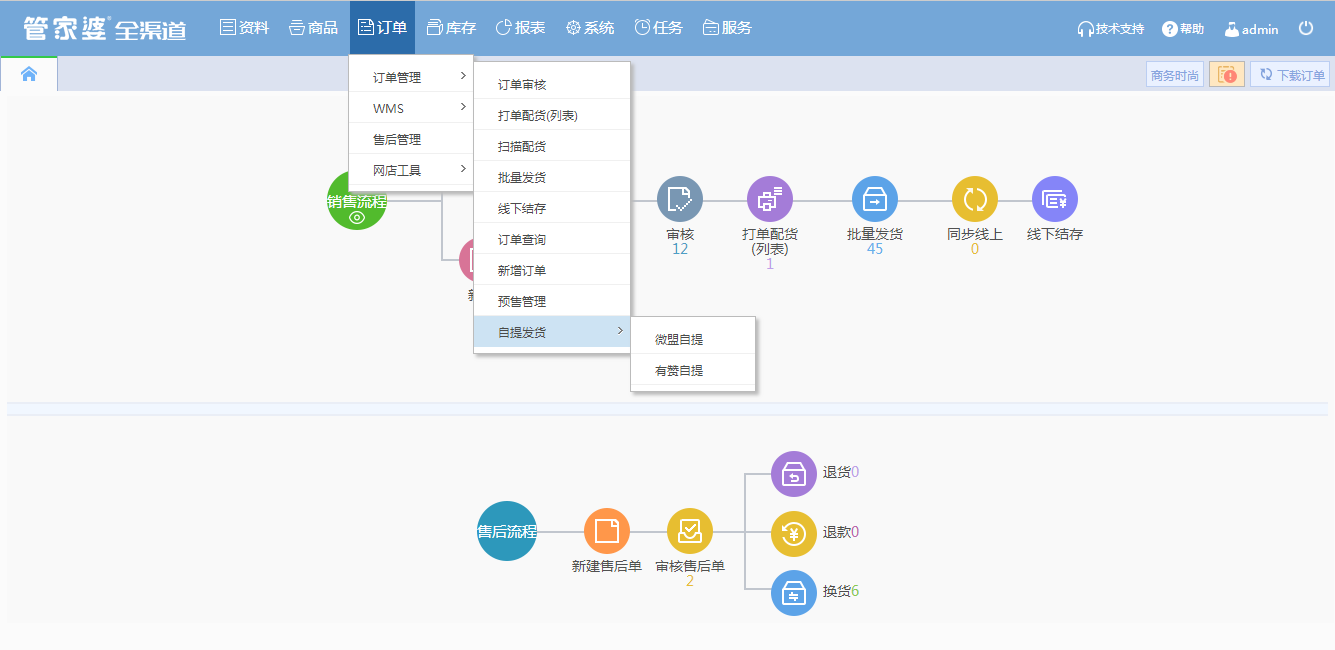Screen dimensions: 1335x650
Task: Expand the WMS submenu
Action: tap(410, 108)
